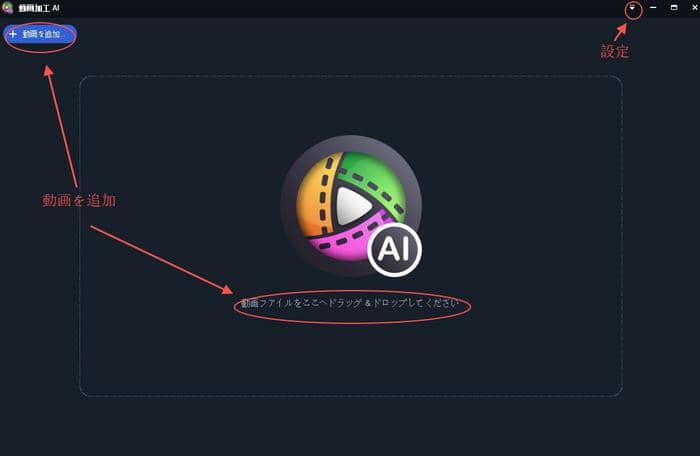Open the settings dropdown arrow in title bar
This screenshot has width=700, height=456.
tap(632, 8)
